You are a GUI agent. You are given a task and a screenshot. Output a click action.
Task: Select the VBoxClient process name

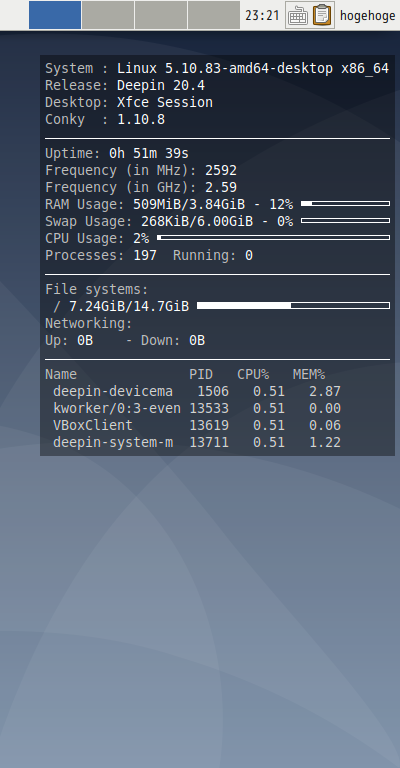point(93,425)
